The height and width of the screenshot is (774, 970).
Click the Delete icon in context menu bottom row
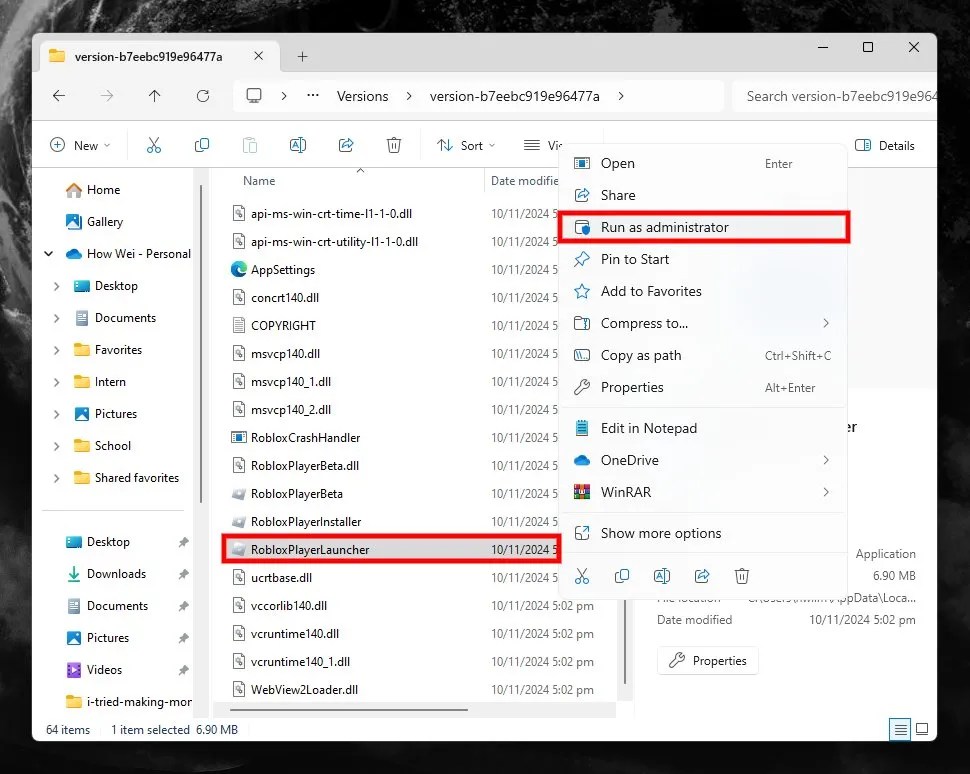point(741,577)
